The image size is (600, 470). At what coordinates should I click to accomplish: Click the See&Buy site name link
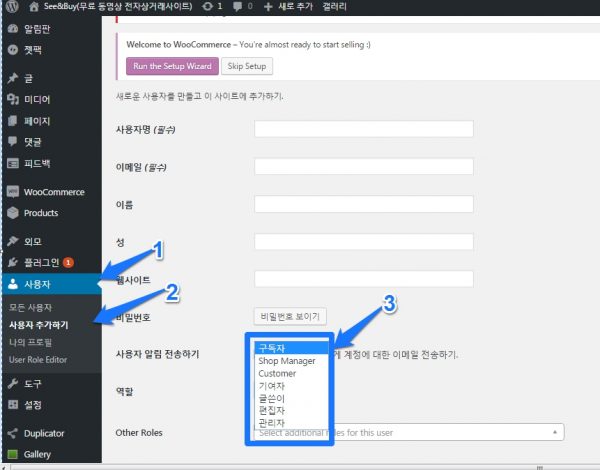(118, 7)
